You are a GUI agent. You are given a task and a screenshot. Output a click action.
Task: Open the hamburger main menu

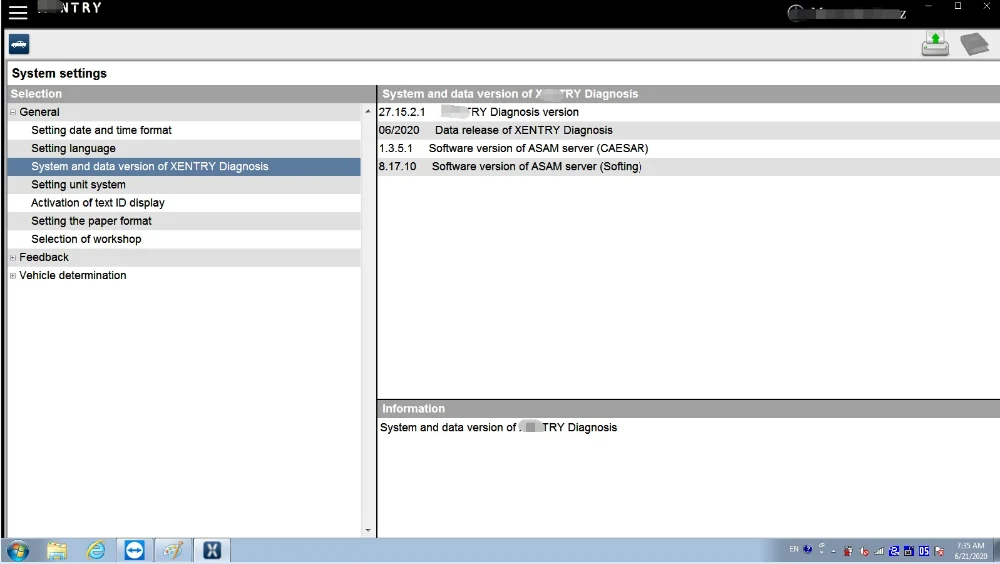click(x=18, y=11)
